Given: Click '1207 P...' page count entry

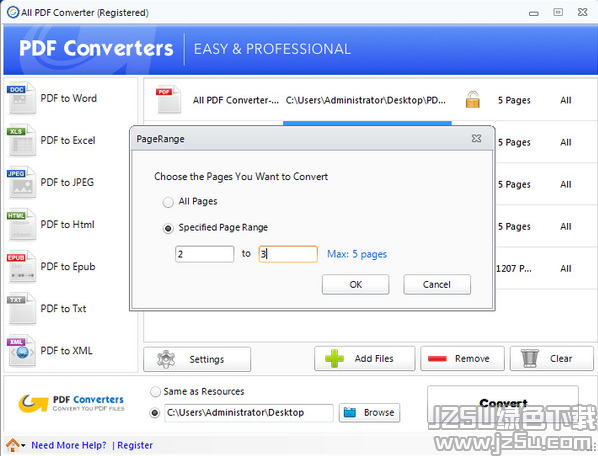Looking at the screenshot, I should click(514, 269).
